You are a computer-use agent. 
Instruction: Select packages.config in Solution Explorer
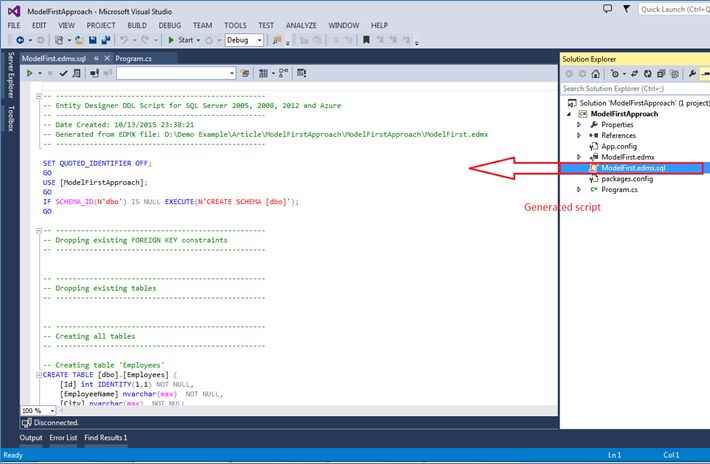627,179
